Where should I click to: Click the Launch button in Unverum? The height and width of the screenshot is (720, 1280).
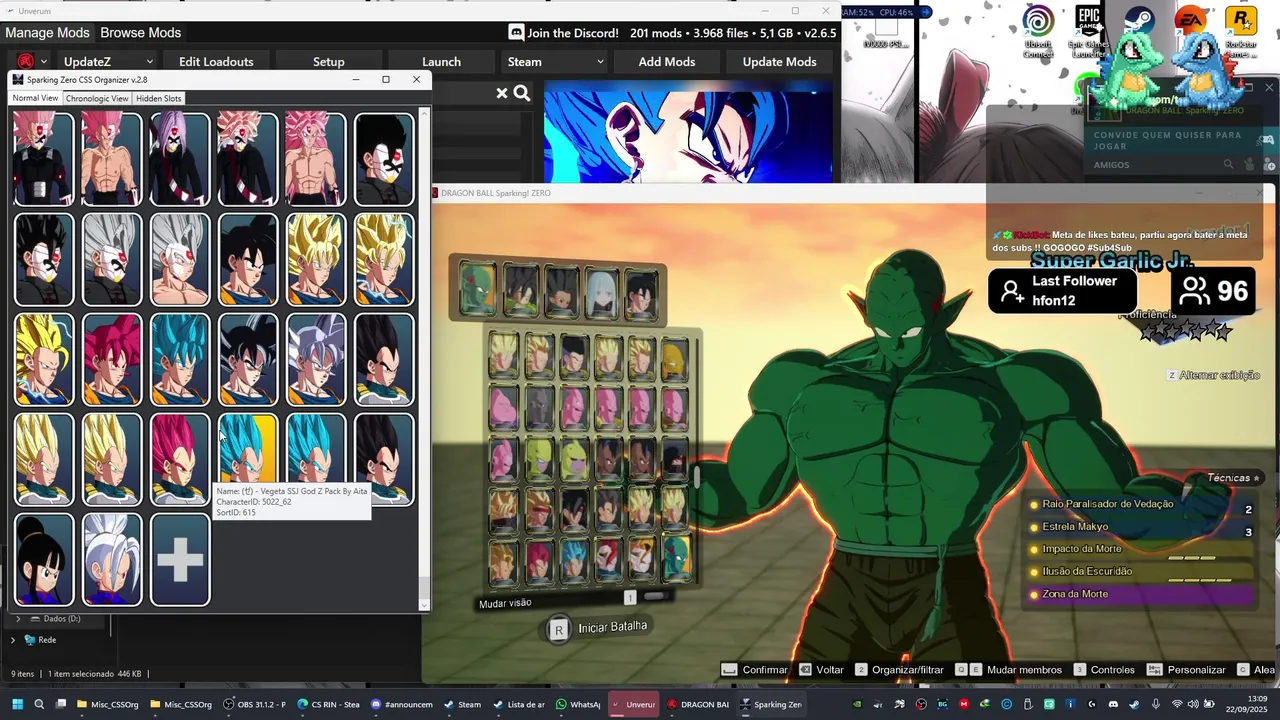pos(441,62)
